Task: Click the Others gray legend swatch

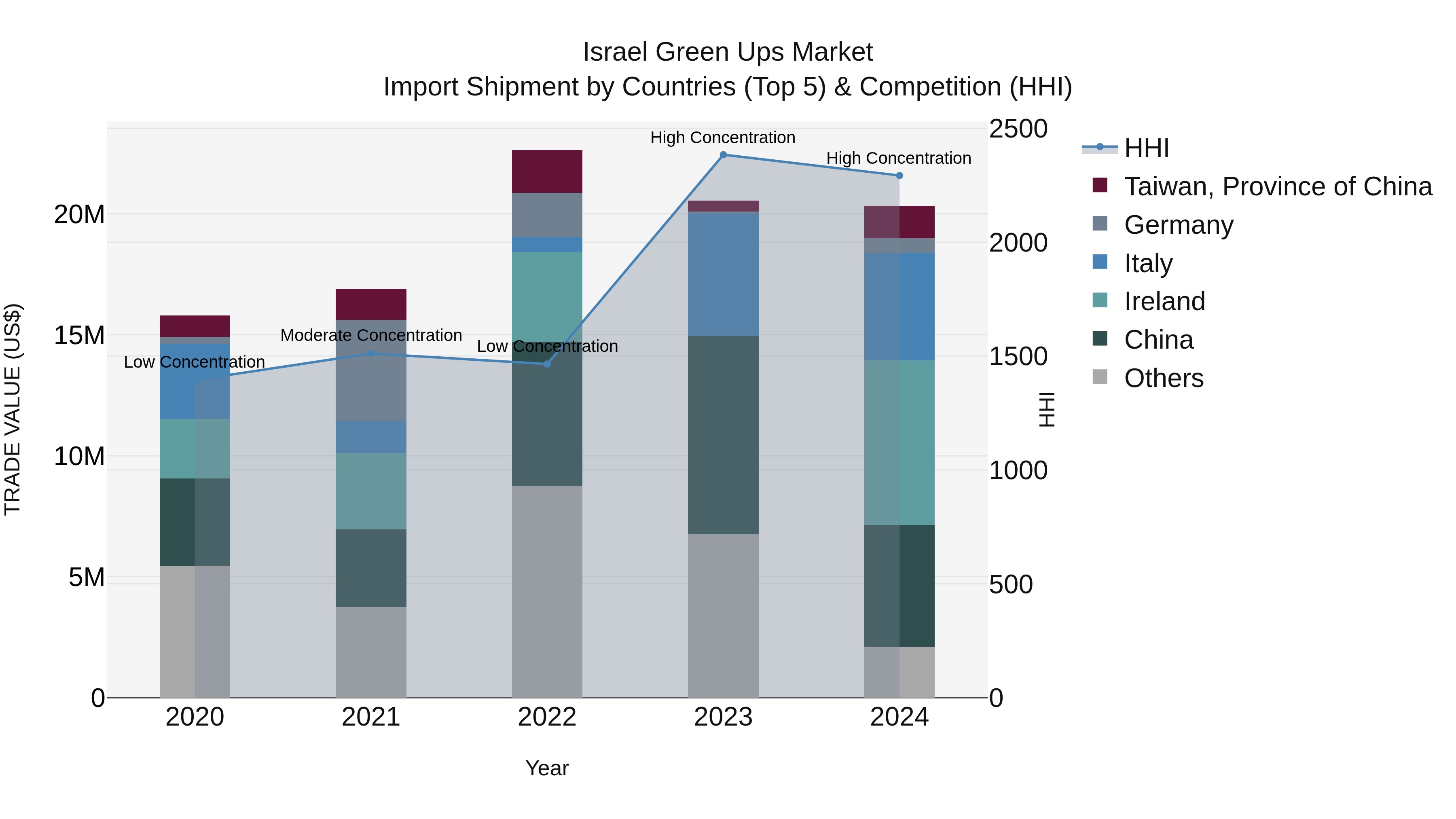Action: click(1100, 377)
